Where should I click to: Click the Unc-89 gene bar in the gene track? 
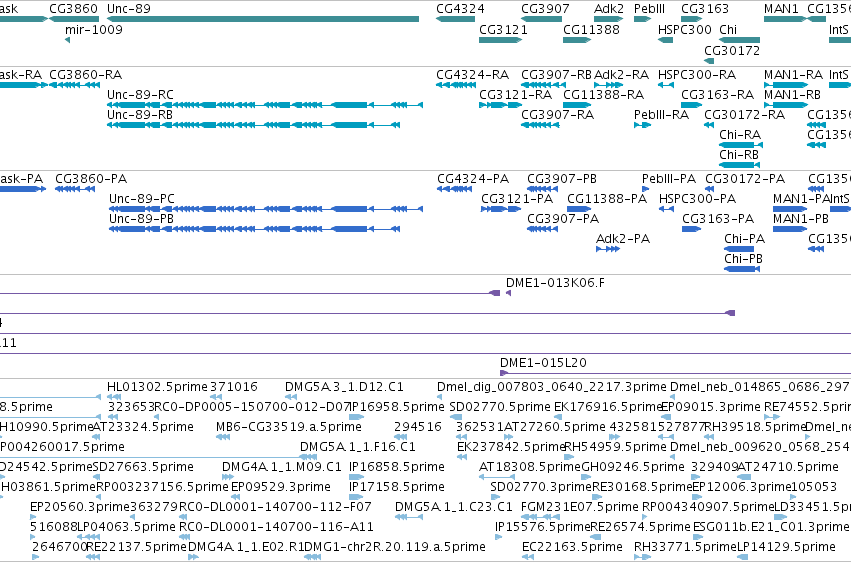point(263,19)
